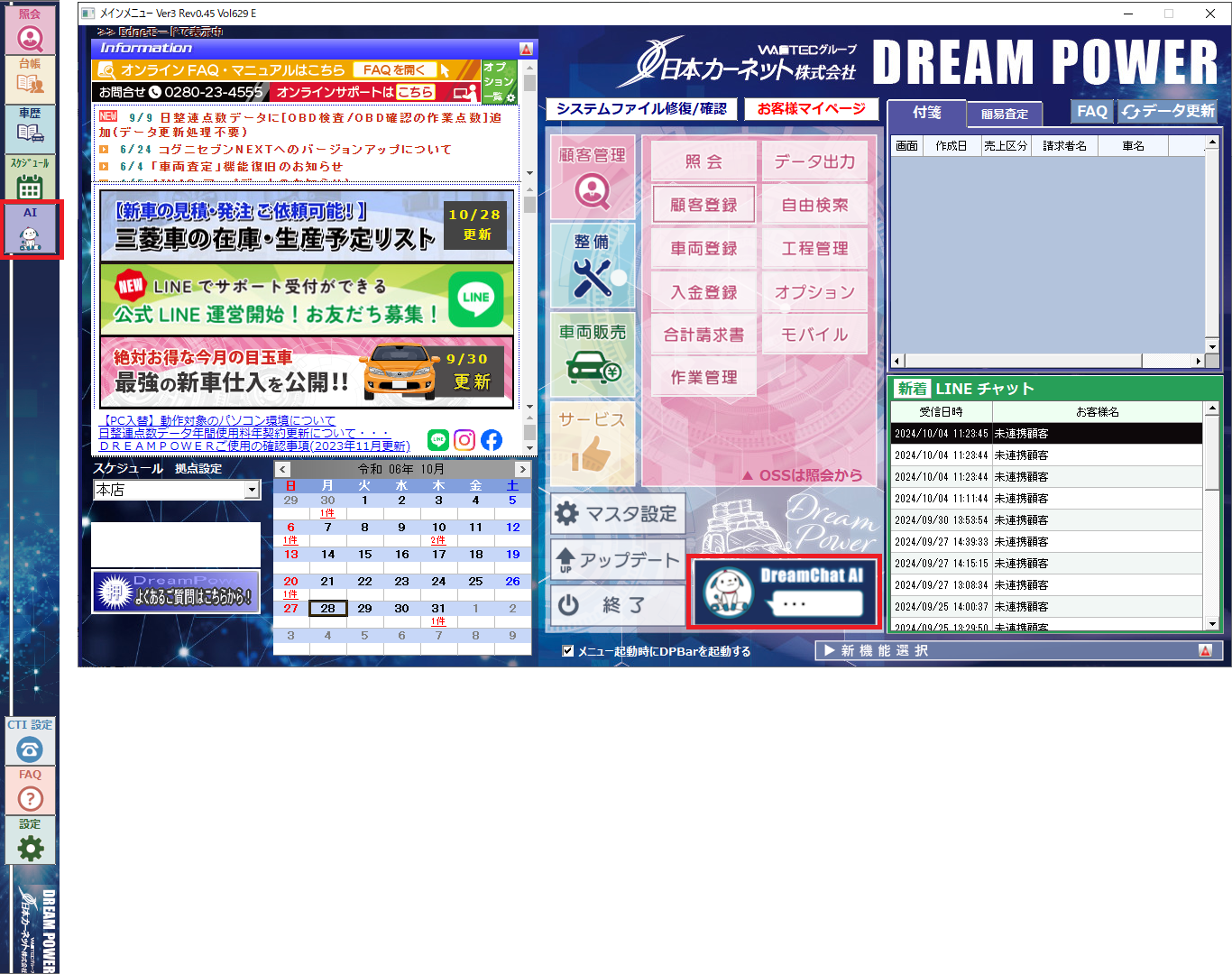Open the 顧客登録 menu item
Viewport: 1232px width, 974px height.
pos(703,205)
